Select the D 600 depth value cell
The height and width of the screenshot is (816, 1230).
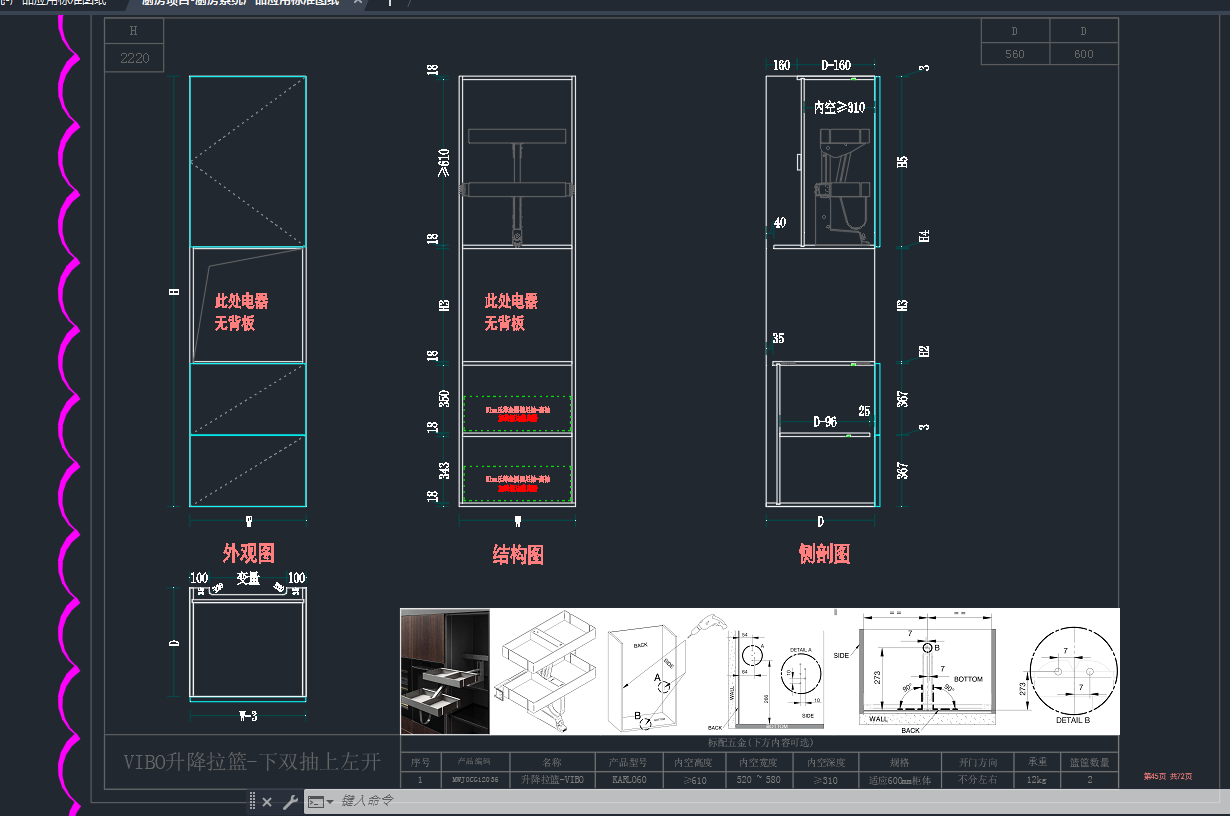1084,54
